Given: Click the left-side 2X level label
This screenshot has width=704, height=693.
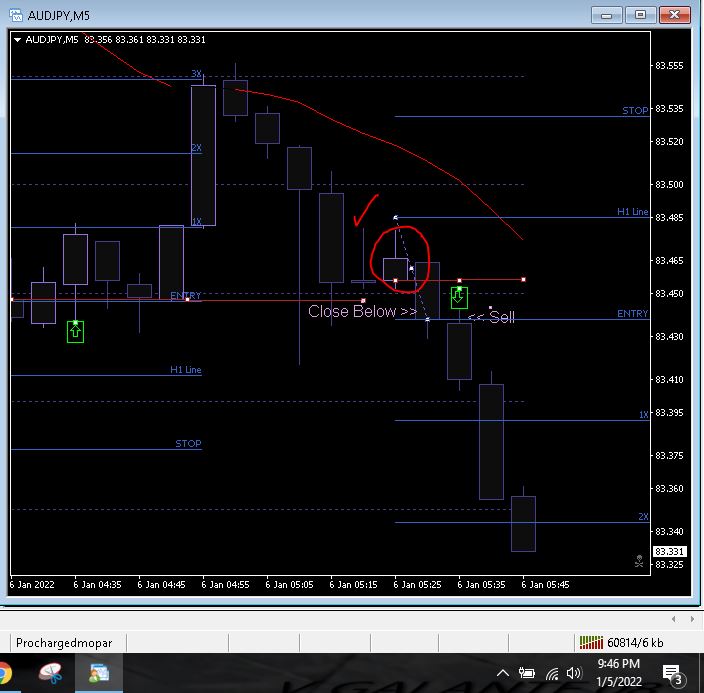Looking at the screenshot, I should pyautogui.click(x=197, y=147).
